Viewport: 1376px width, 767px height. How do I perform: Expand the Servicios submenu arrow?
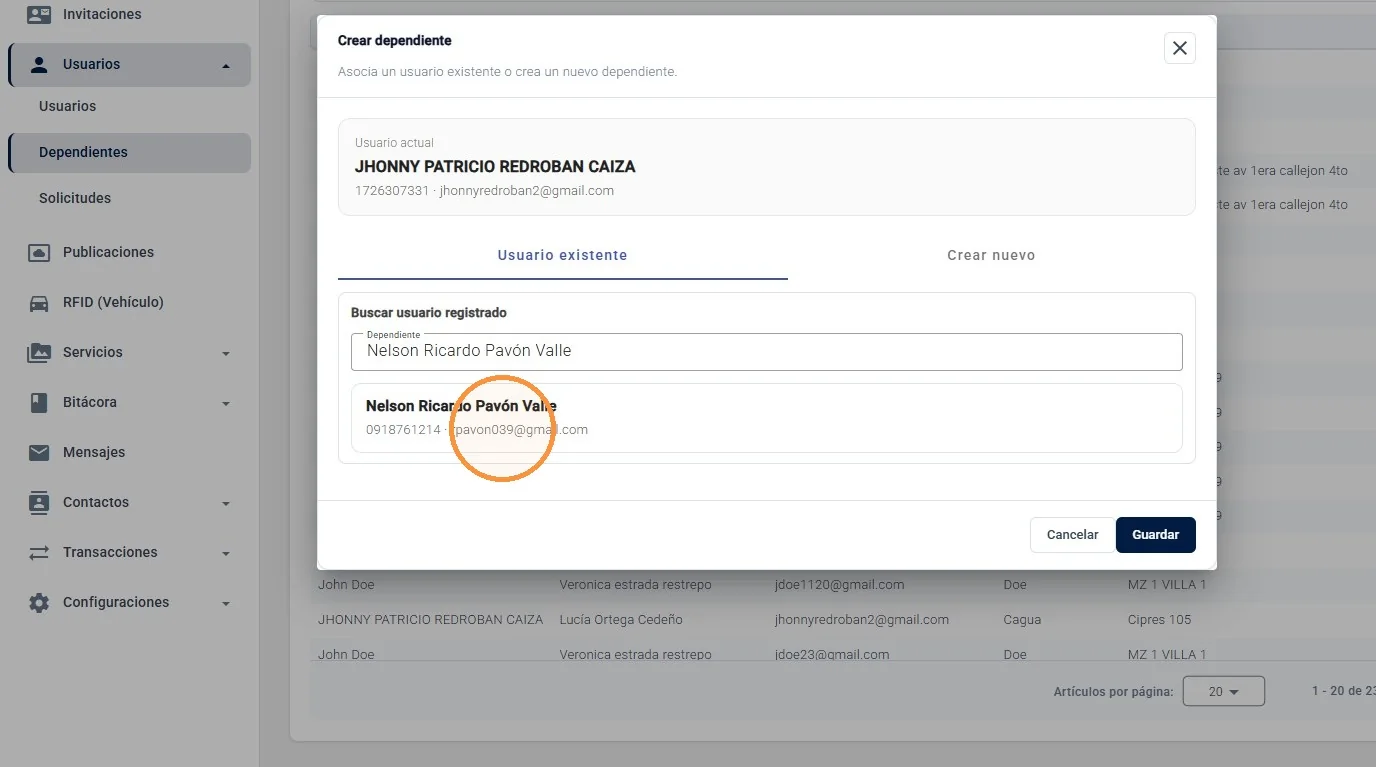pyautogui.click(x=226, y=354)
